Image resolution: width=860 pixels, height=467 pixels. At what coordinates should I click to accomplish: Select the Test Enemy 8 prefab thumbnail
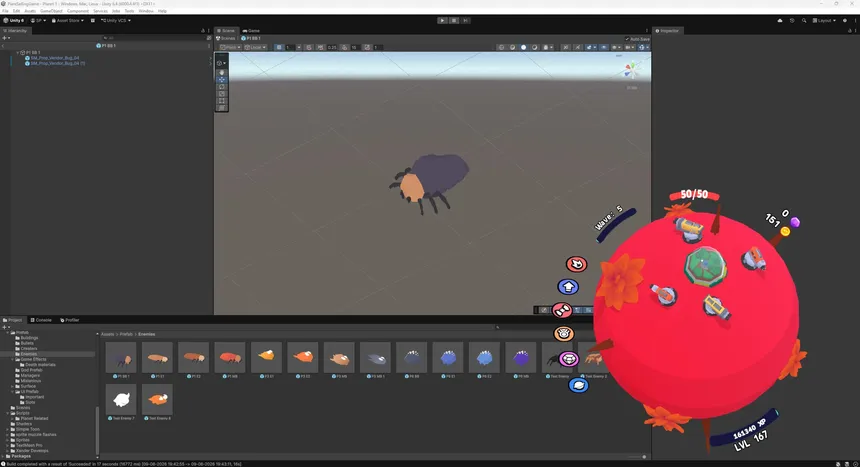pyautogui.click(x=157, y=402)
